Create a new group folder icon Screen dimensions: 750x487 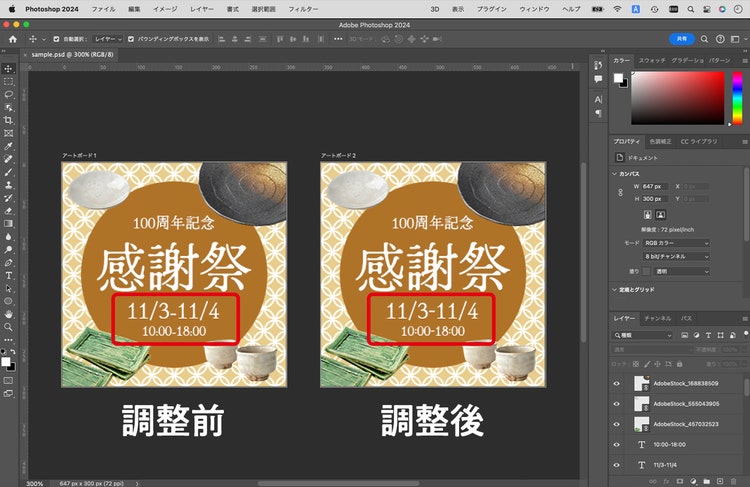point(706,481)
